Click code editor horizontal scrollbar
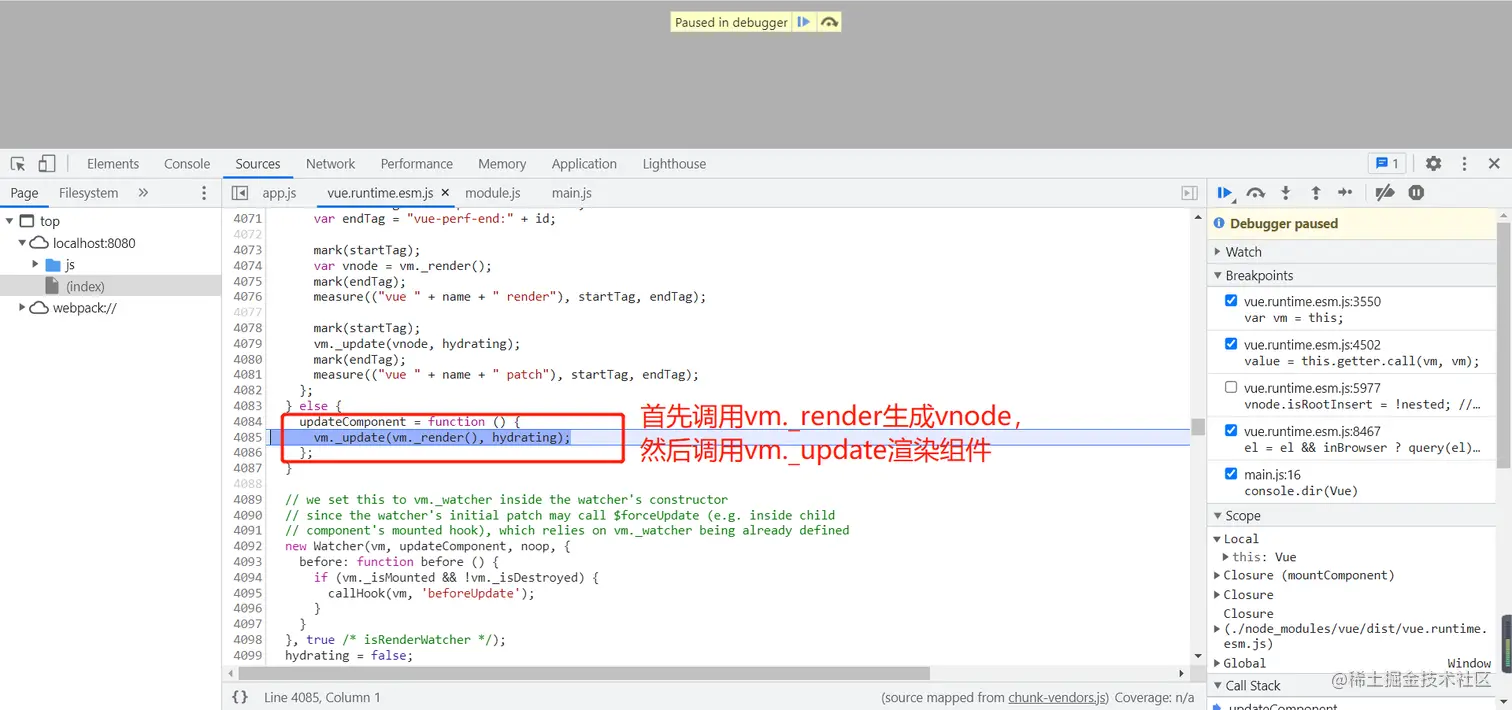Image resolution: width=1512 pixels, height=710 pixels. click(x=584, y=673)
